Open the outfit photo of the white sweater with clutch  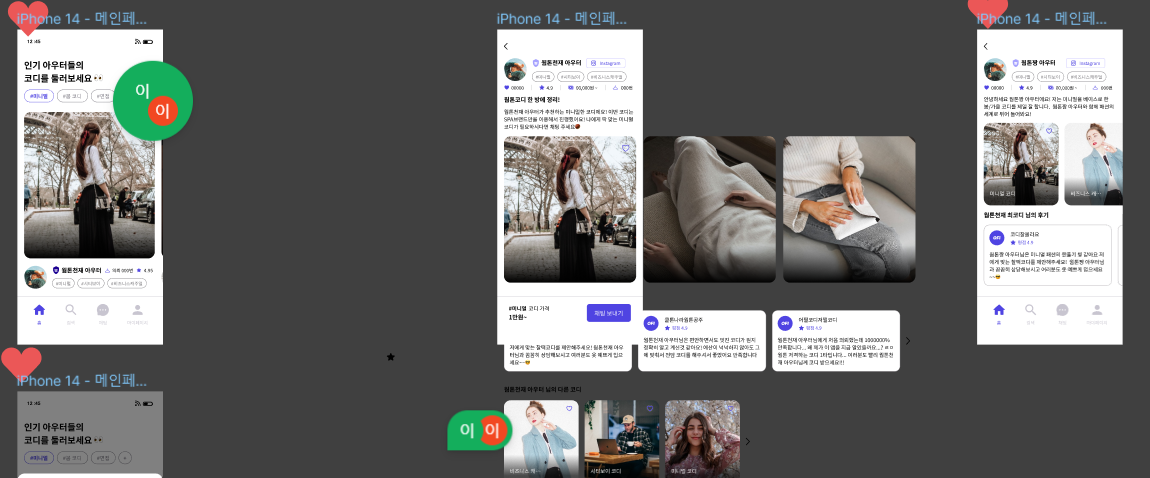pos(849,209)
